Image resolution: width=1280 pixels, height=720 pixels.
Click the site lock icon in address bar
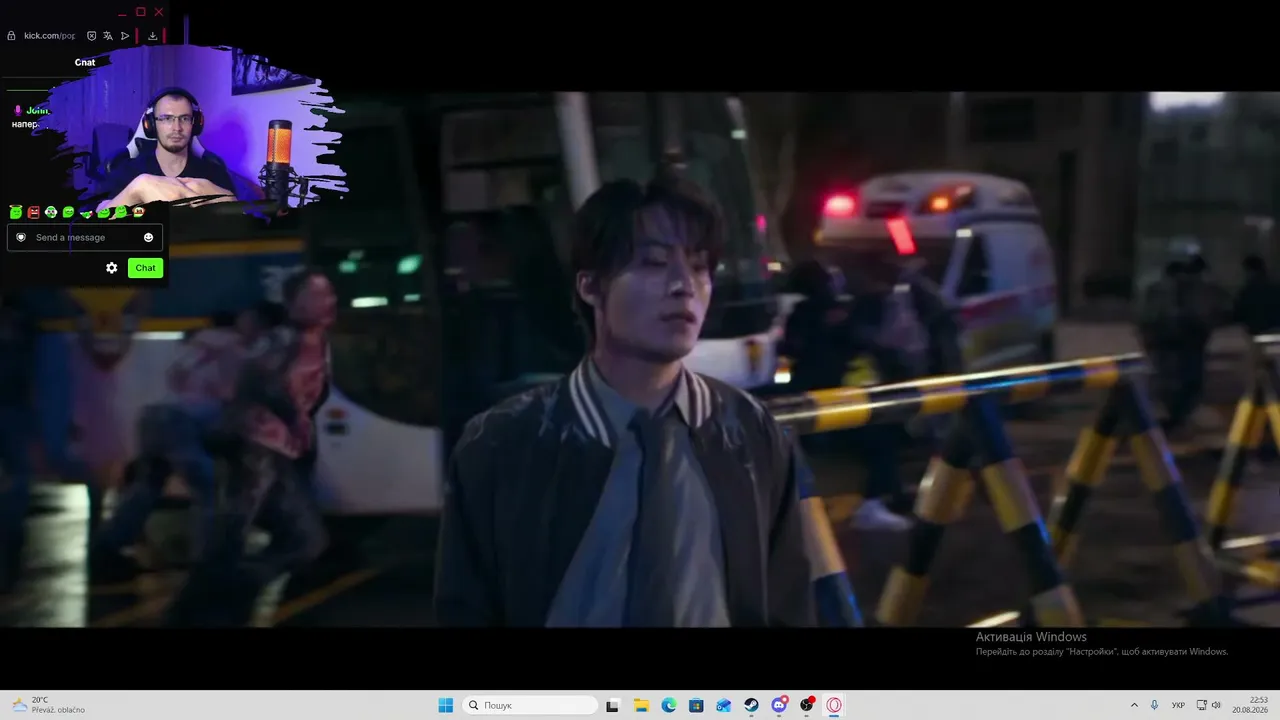(x=11, y=36)
